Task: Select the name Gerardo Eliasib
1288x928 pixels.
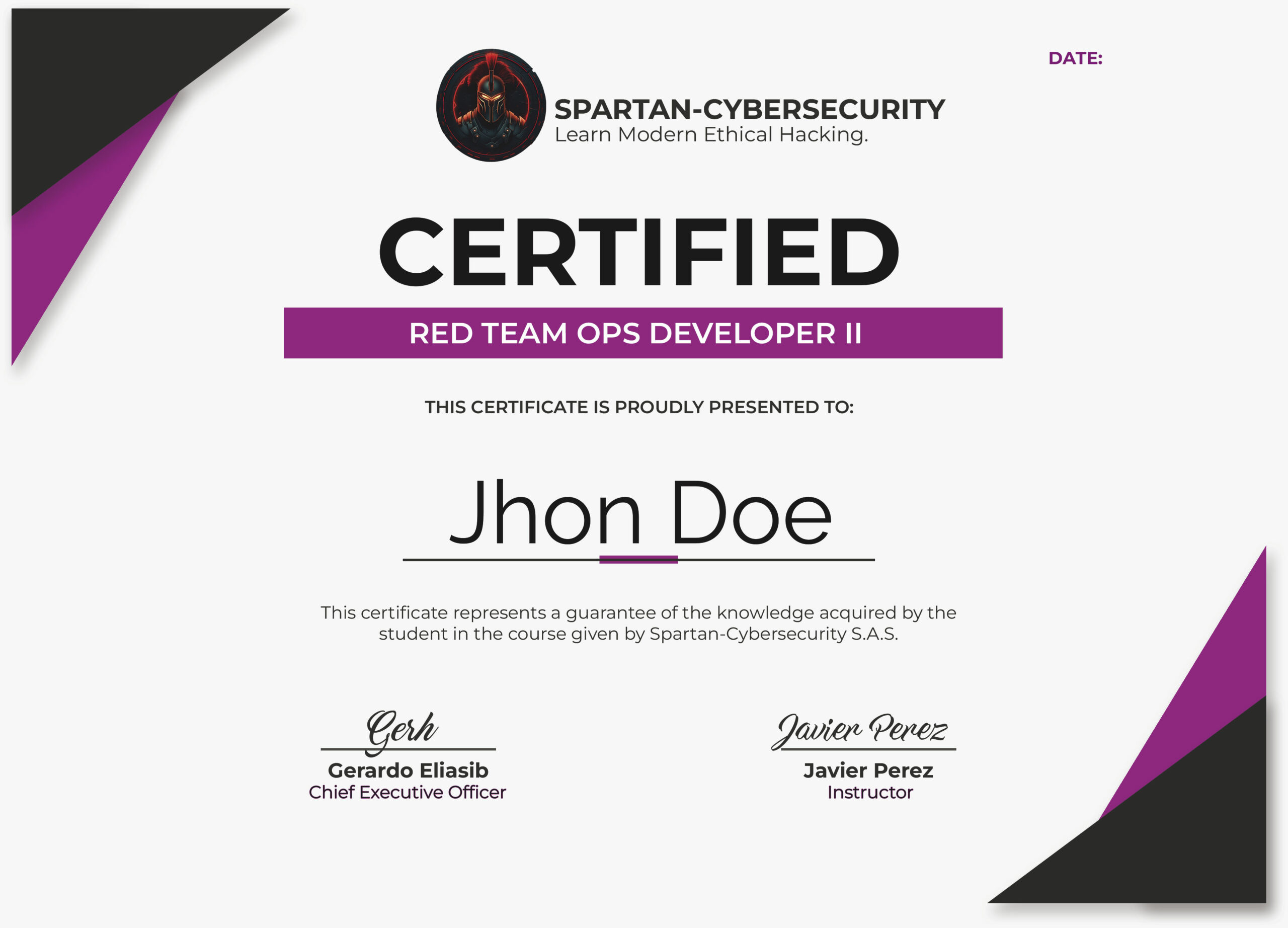Action: point(408,770)
